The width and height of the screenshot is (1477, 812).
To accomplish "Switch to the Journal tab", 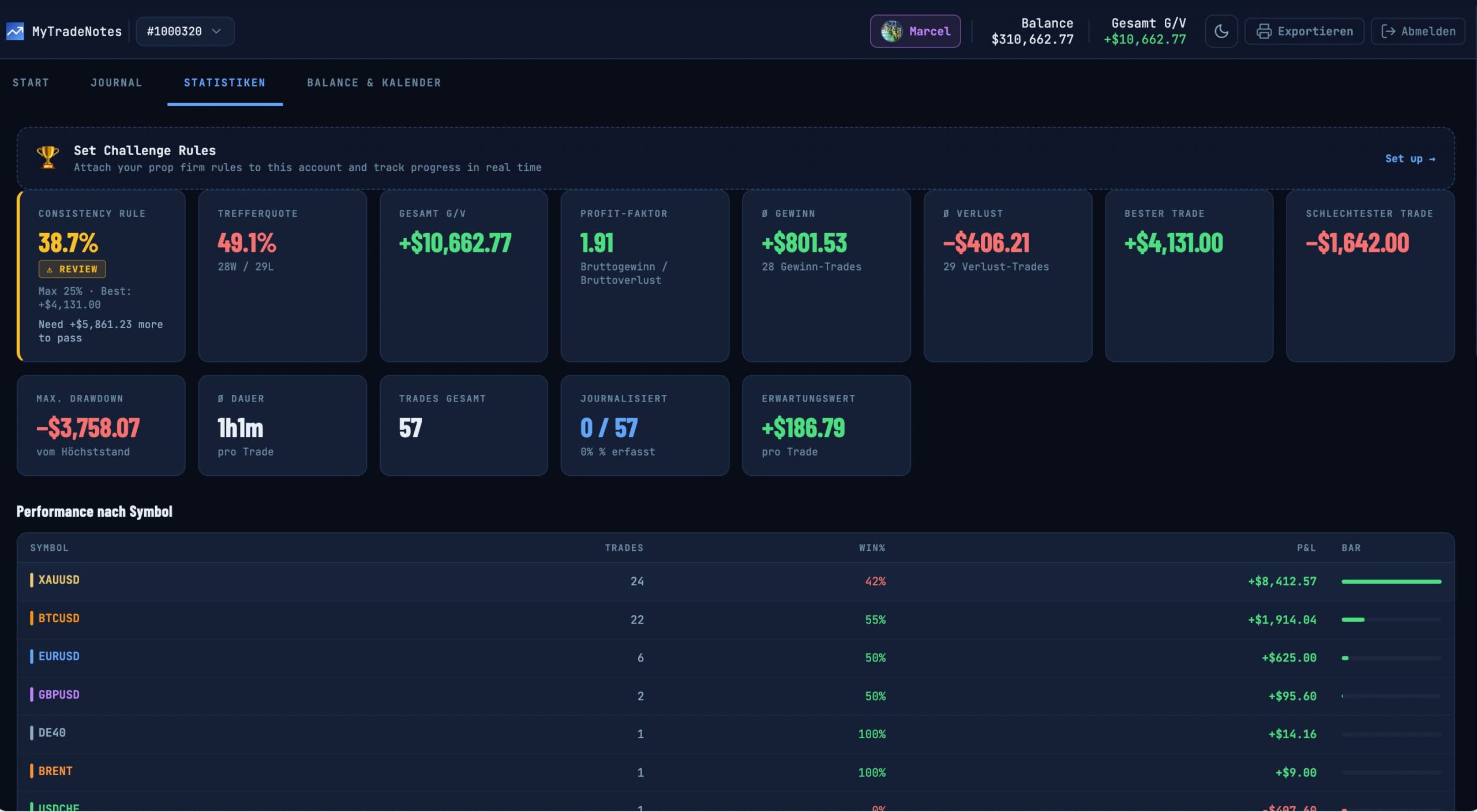I will pos(117,82).
